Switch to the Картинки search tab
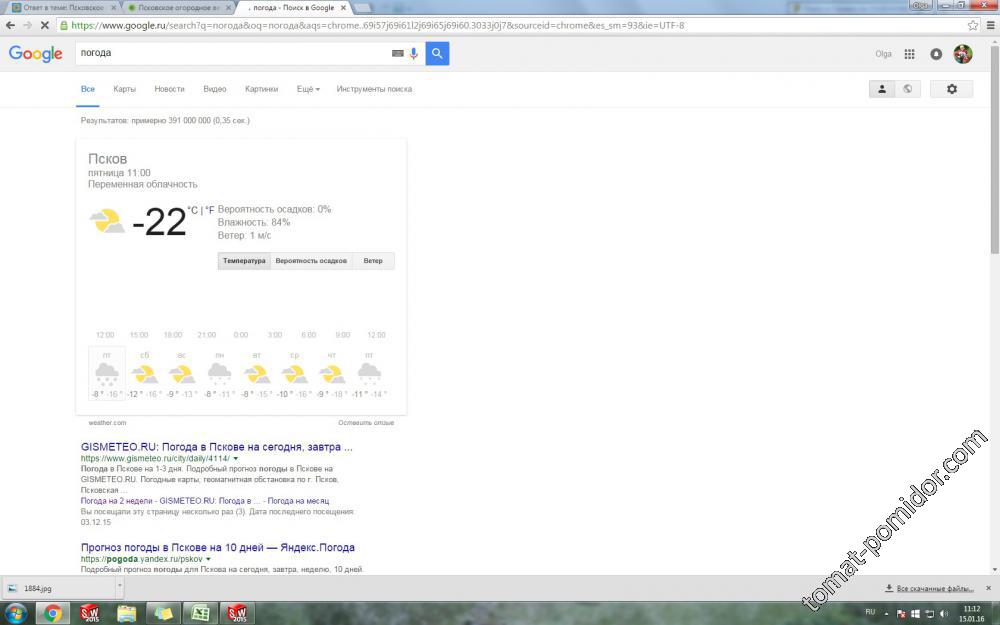This screenshot has height=625, width=1000. [x=261, y=89]
